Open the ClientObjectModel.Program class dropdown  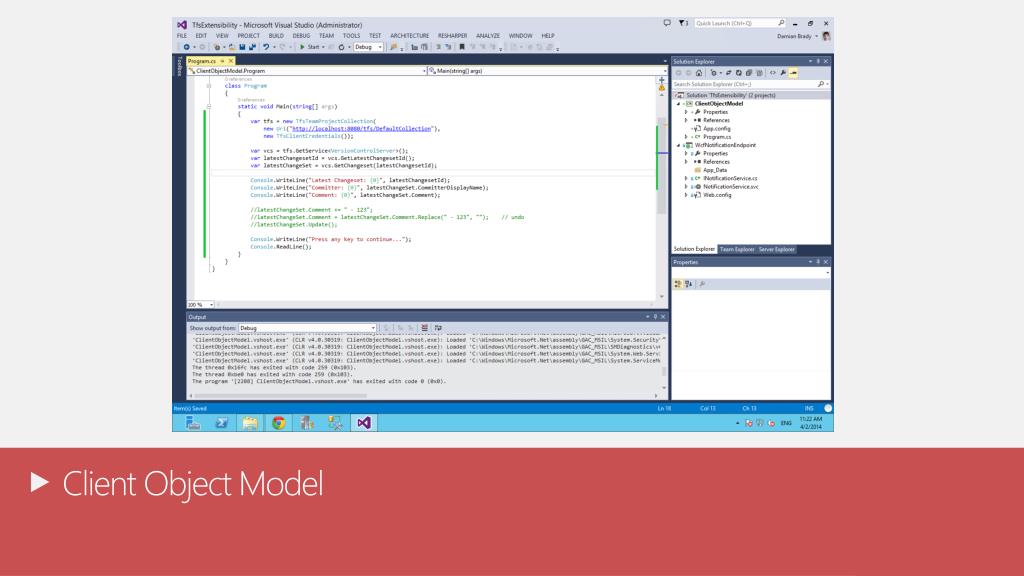tap(307, 71)
